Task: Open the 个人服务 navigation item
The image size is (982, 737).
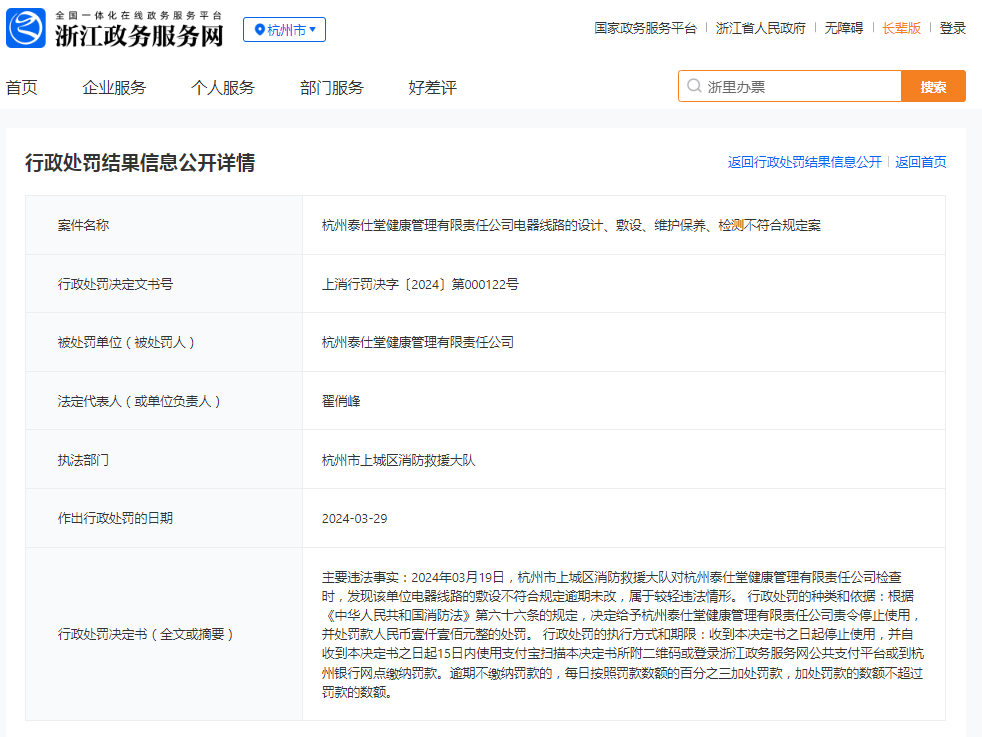Action: (x=223, y=88)
